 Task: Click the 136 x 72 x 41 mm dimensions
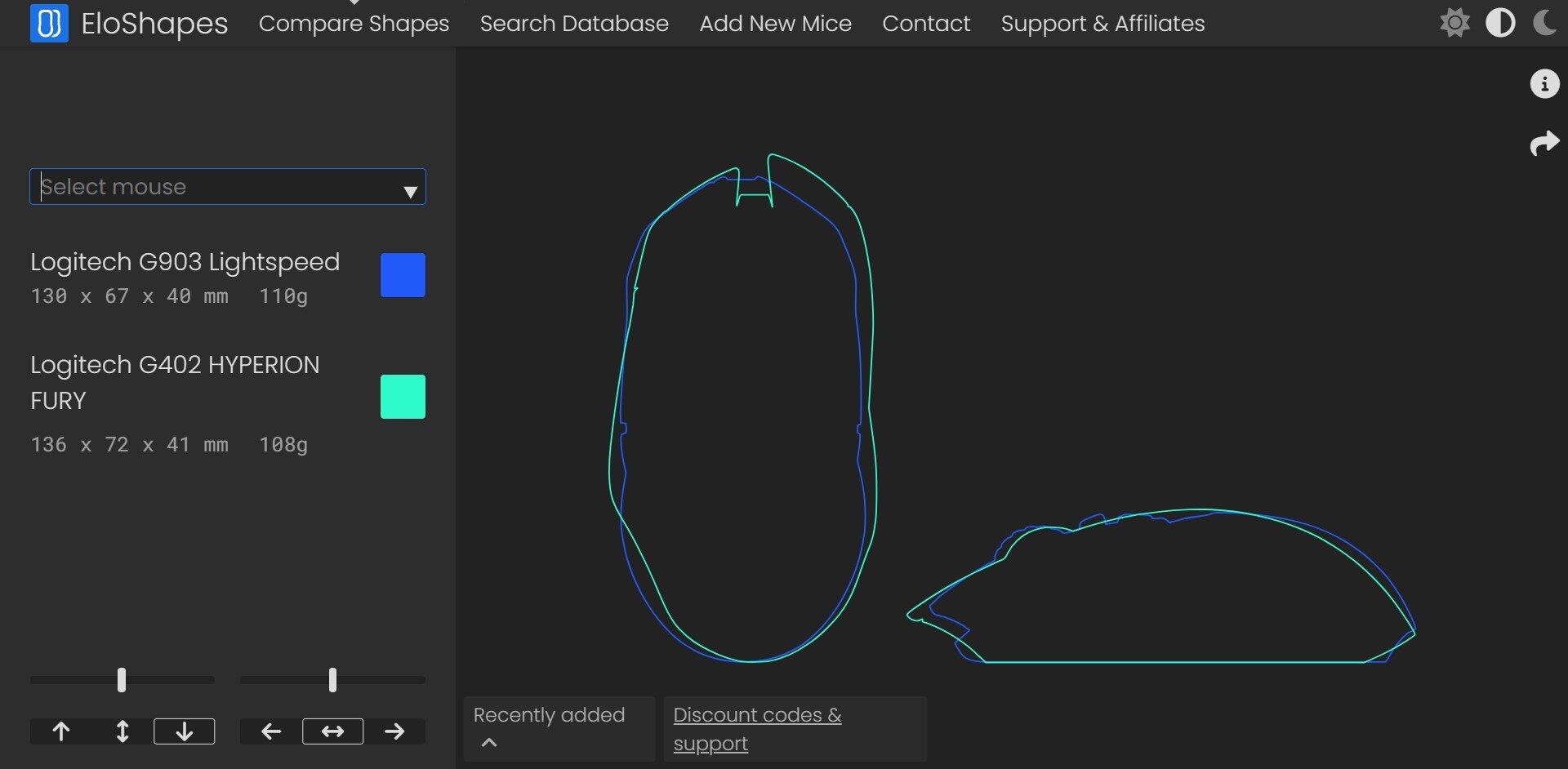pyautogui.click(x=129, y=445)
